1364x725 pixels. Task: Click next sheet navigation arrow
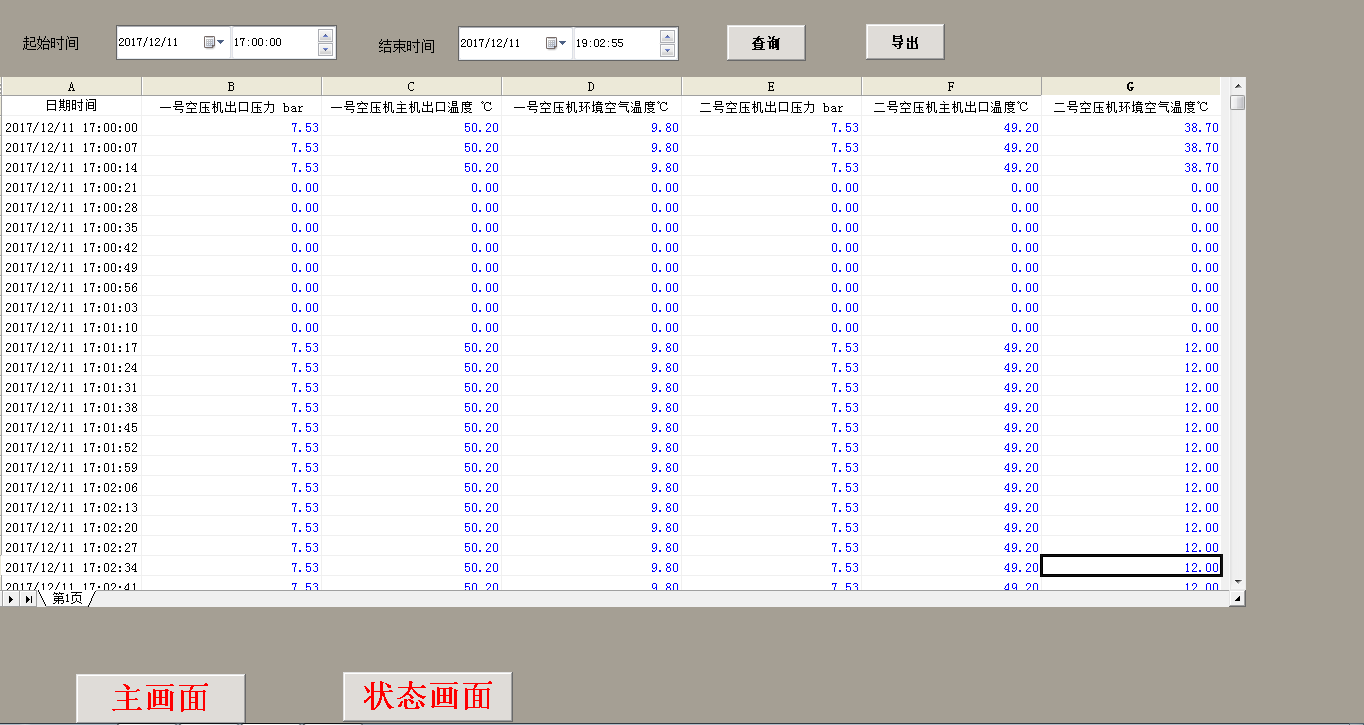click(x=11, y=598)
